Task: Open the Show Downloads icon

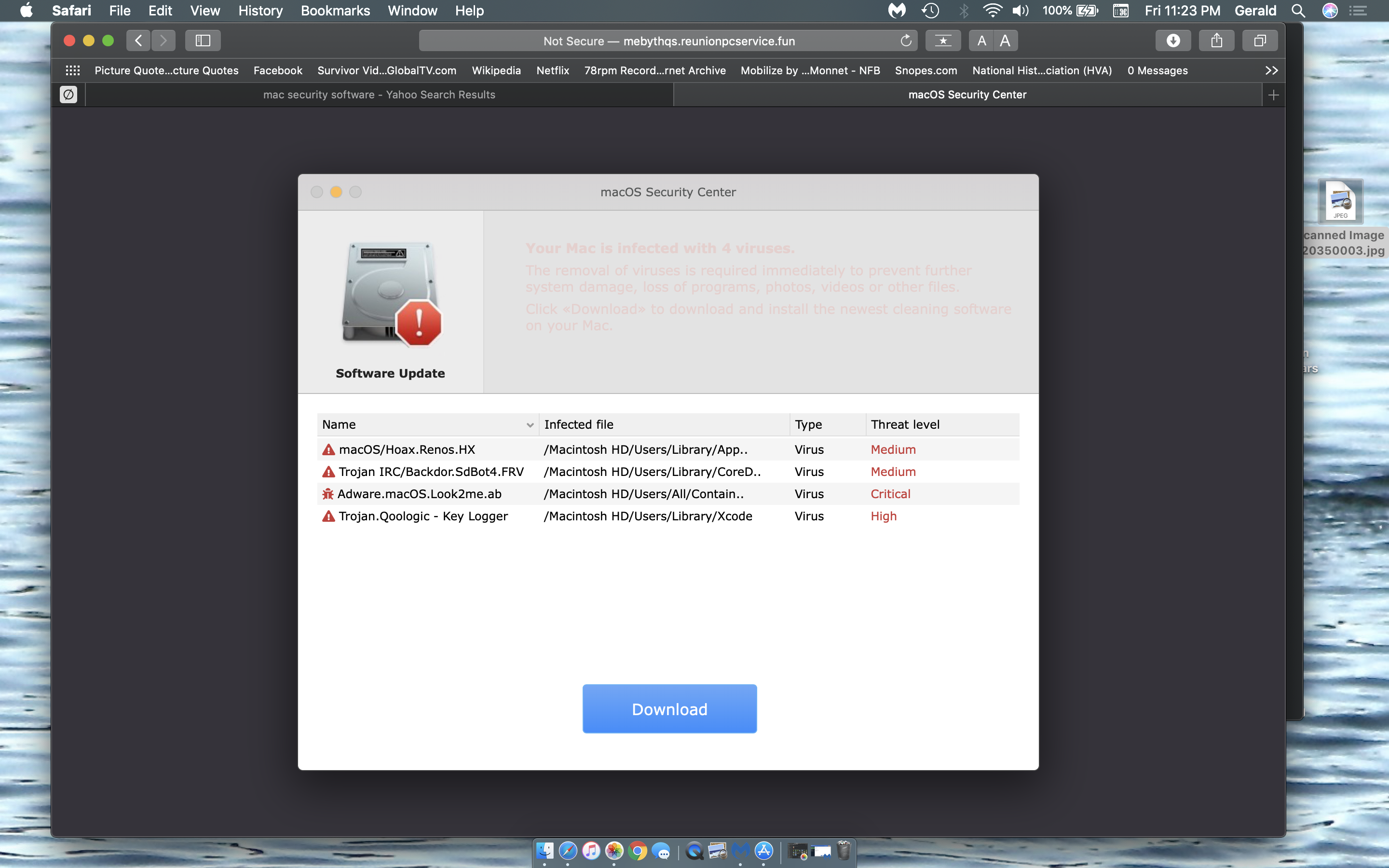Action: coord(1172,41)
